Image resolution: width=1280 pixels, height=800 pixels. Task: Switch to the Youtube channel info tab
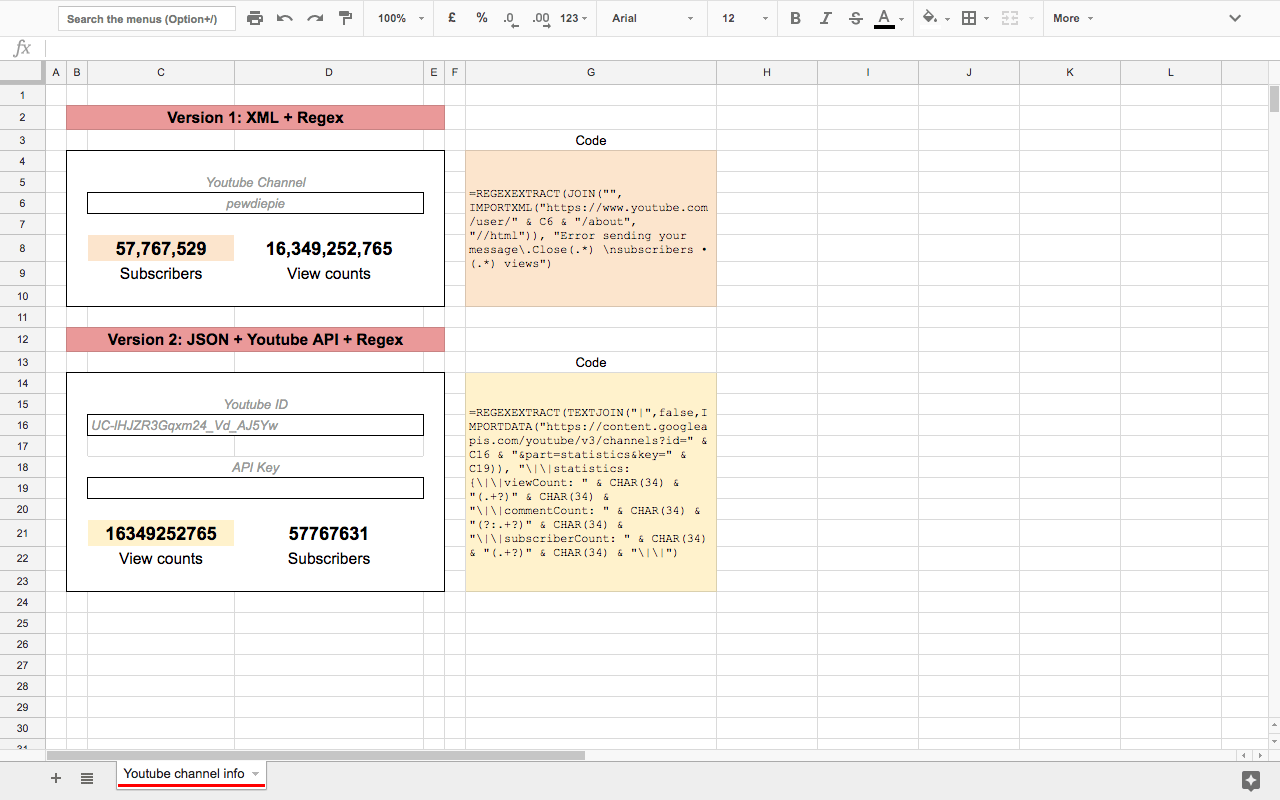click(183, 773)
